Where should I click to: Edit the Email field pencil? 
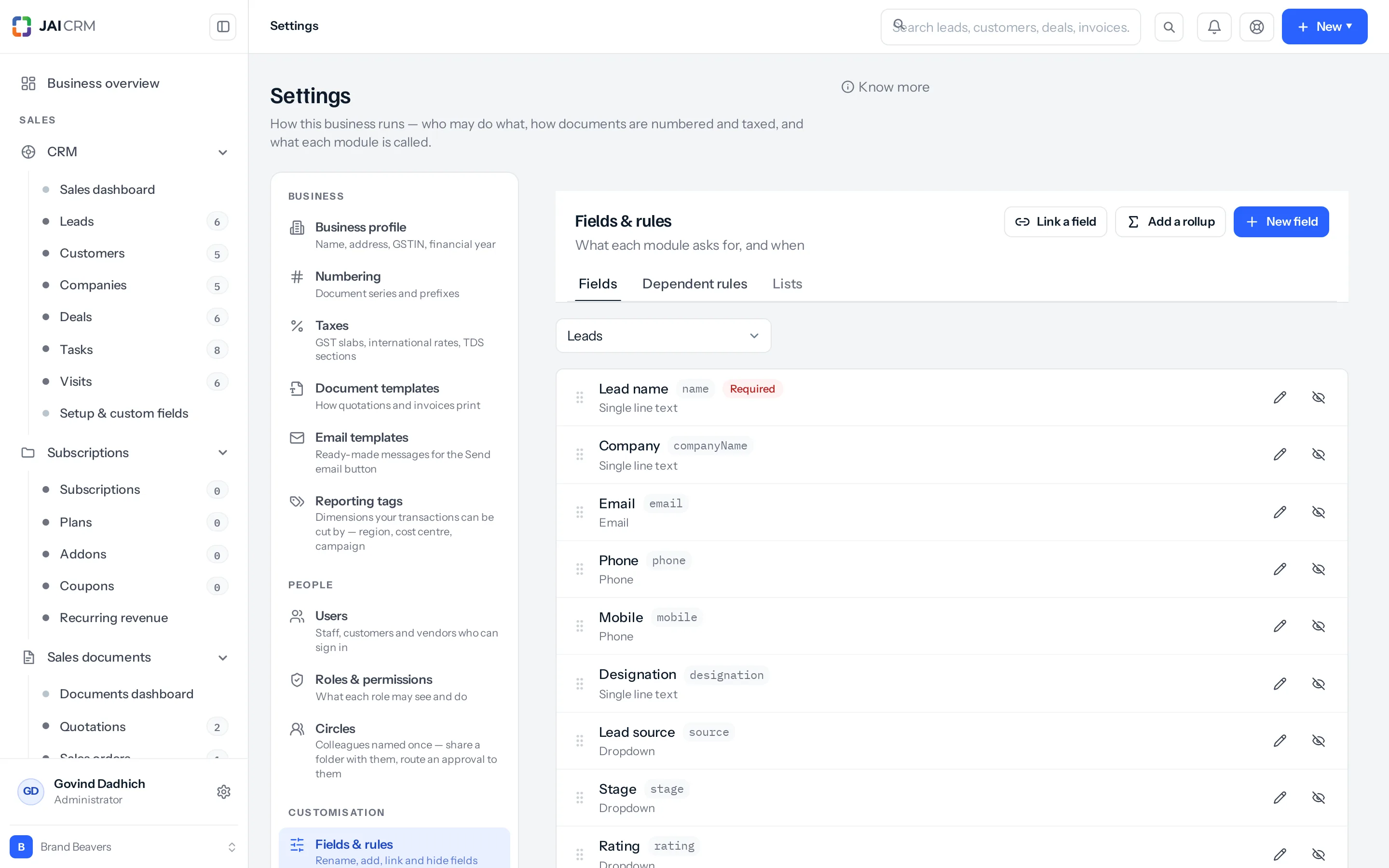[x=1280, y=512]
